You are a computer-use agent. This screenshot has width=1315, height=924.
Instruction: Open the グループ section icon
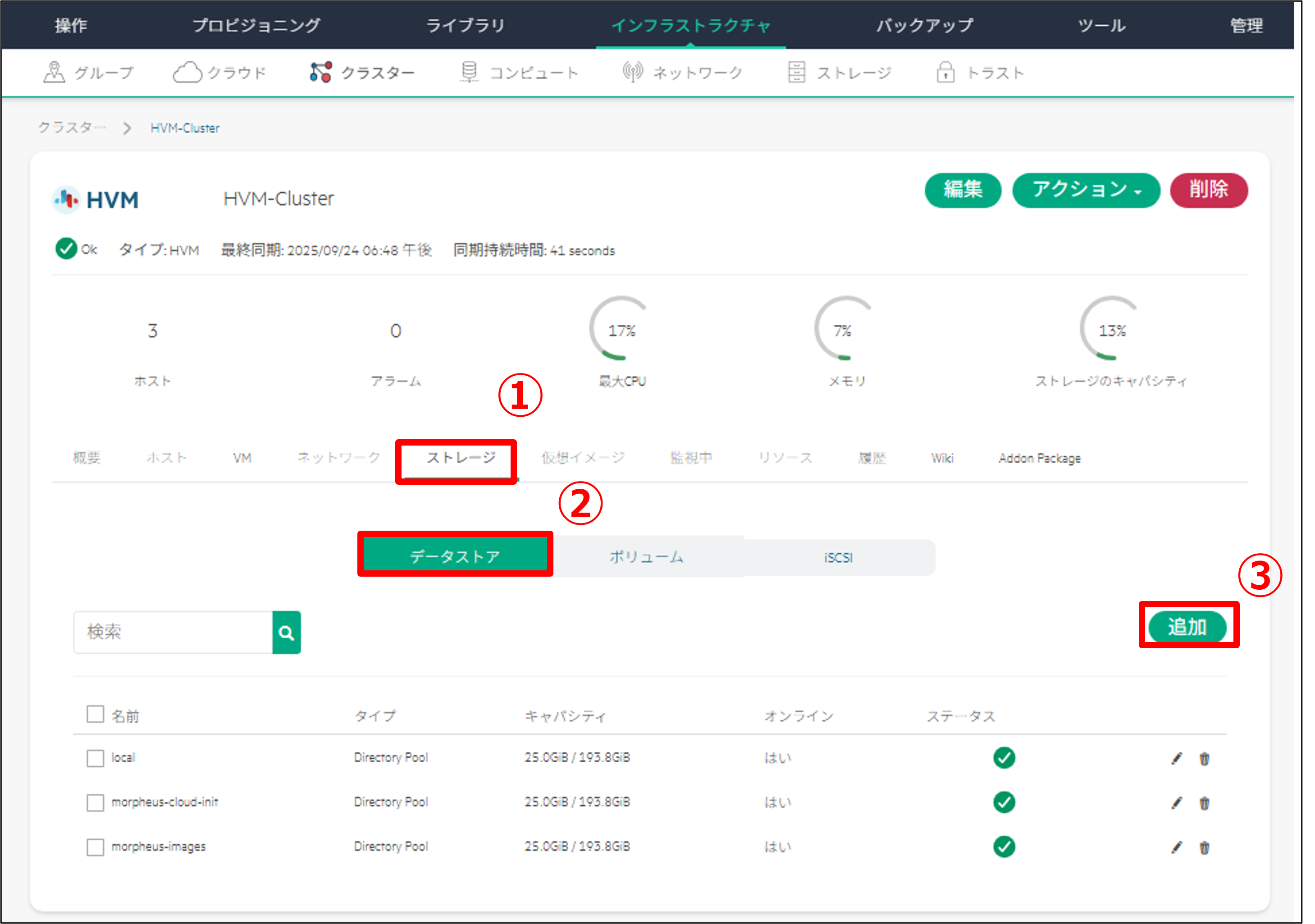(55, 73)
